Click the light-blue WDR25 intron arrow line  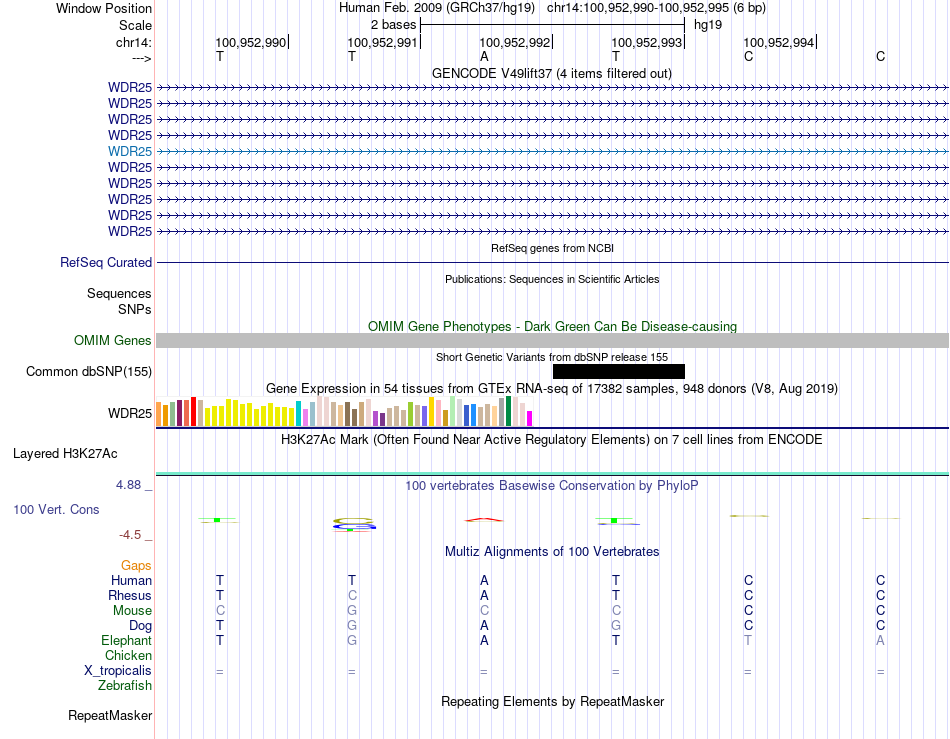(552, 151)
